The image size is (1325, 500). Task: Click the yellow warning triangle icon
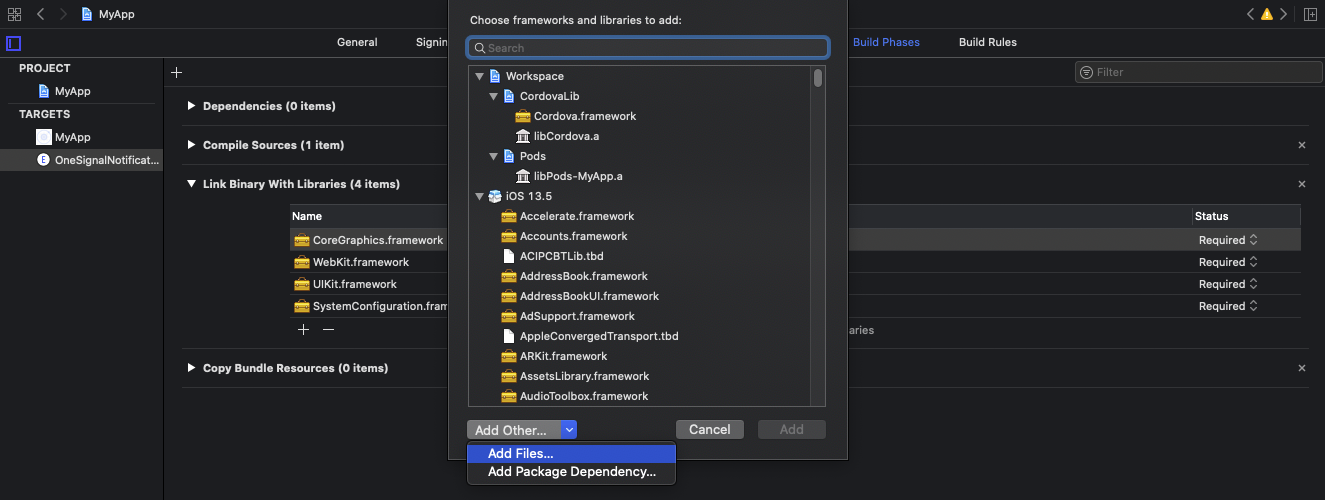pos(1266,14)
